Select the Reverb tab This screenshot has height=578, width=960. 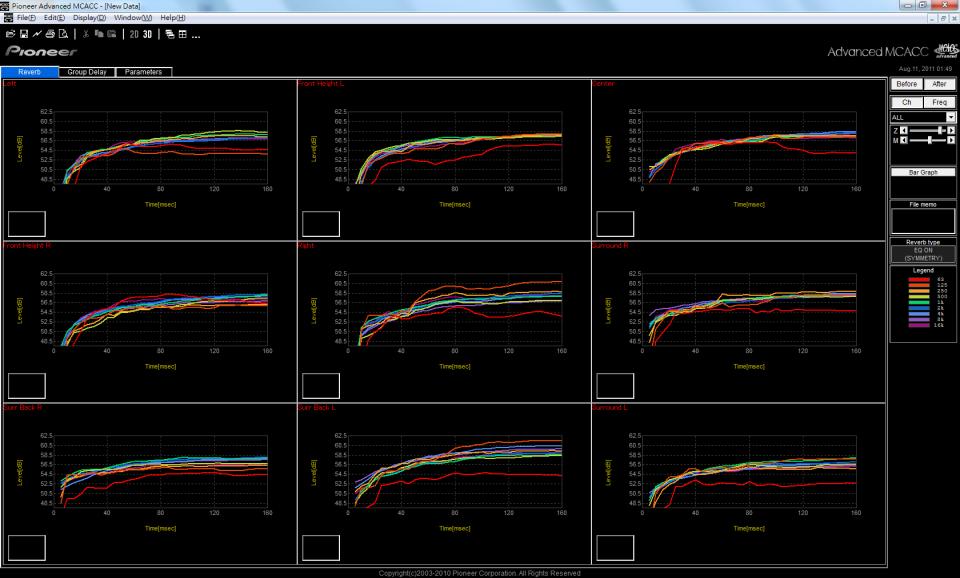tap(29, 72)
